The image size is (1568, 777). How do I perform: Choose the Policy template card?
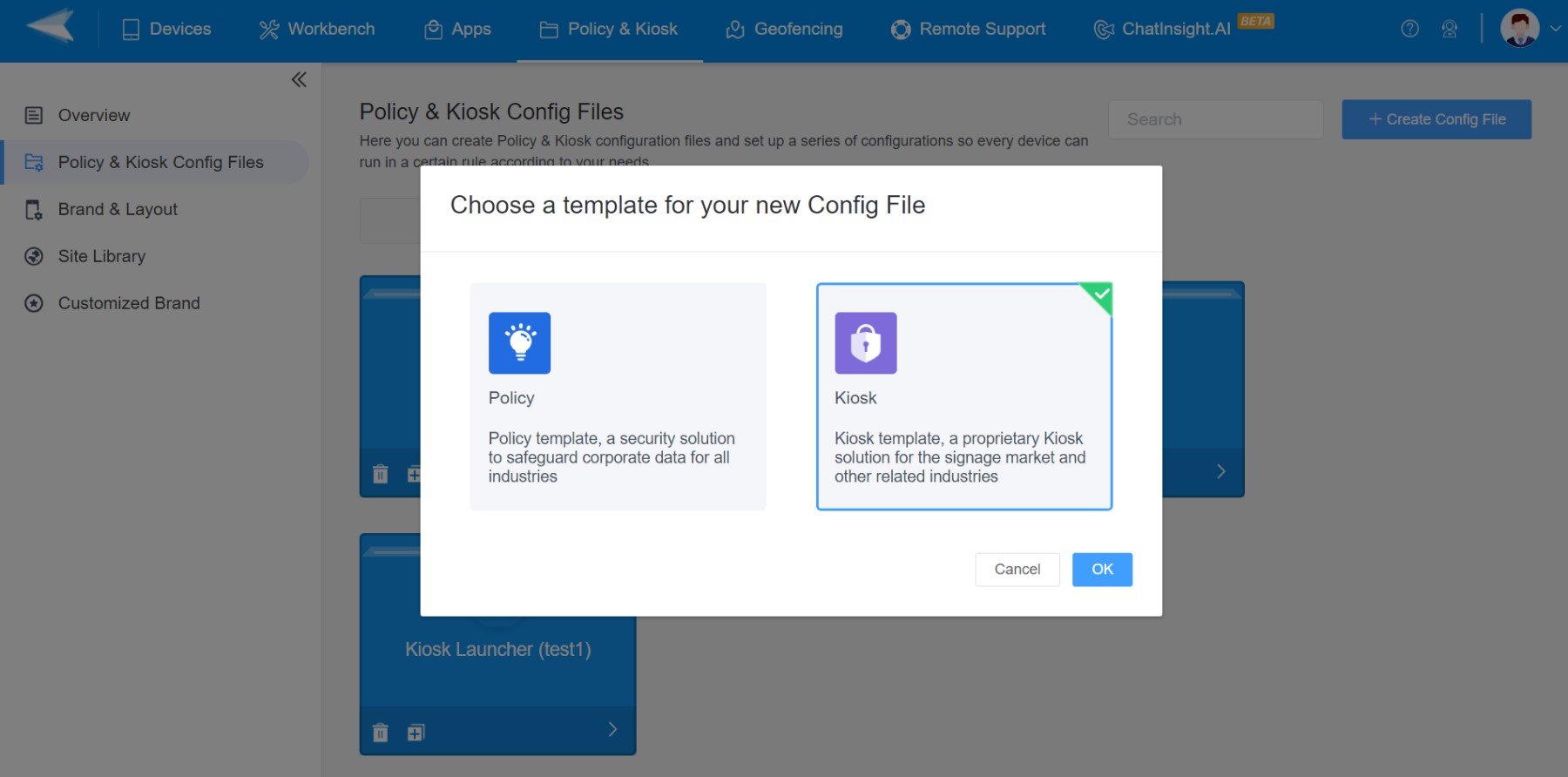tap(618, 396)
